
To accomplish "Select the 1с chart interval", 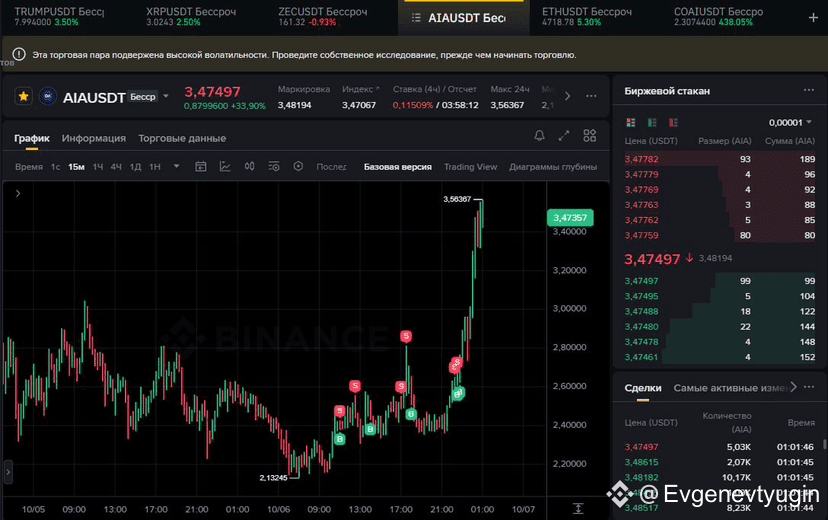I will (55, 167).
